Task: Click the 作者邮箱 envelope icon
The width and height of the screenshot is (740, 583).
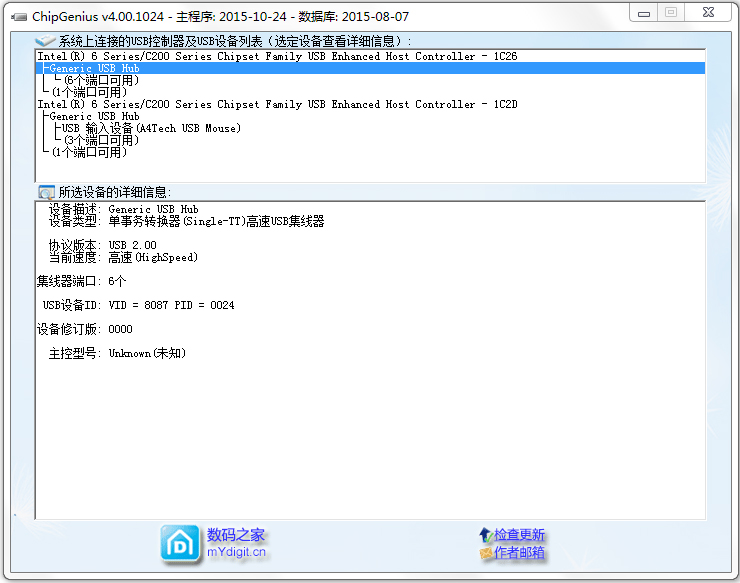Action: coord(486,553)
